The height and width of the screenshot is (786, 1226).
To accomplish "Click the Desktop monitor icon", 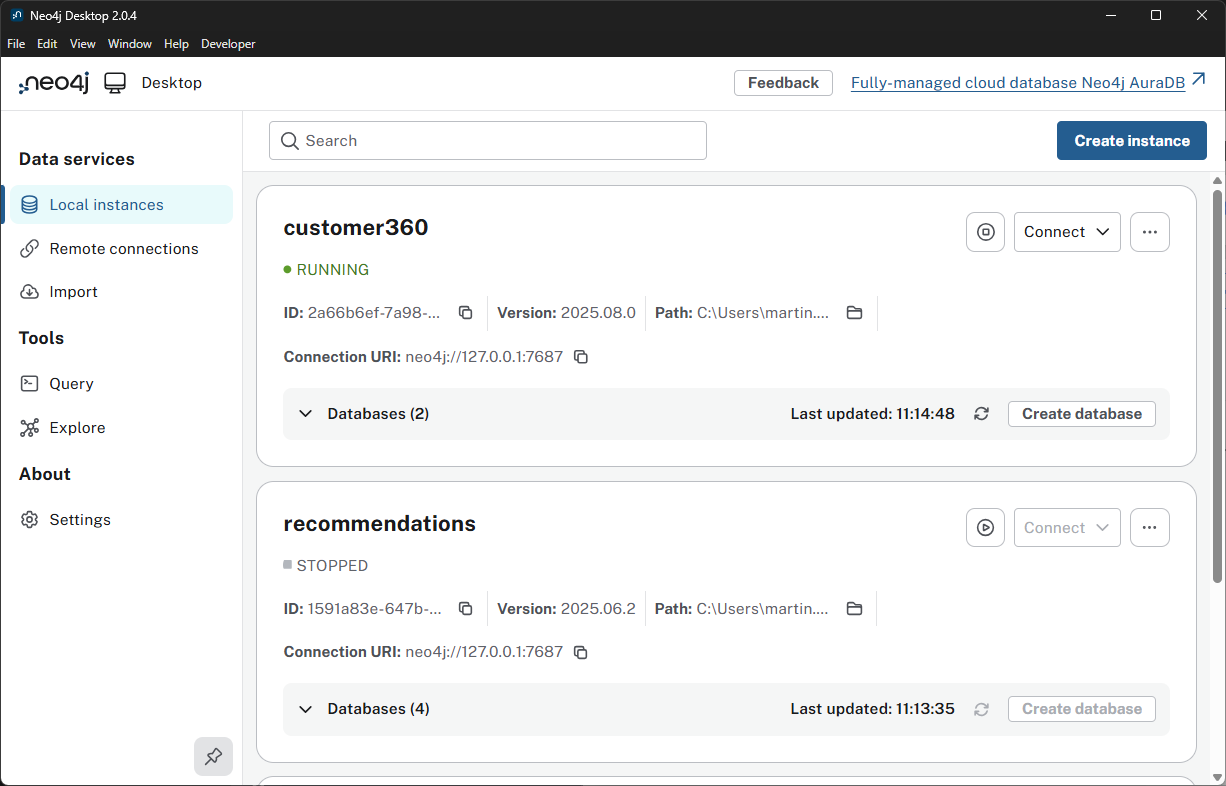I will point(116,83).
